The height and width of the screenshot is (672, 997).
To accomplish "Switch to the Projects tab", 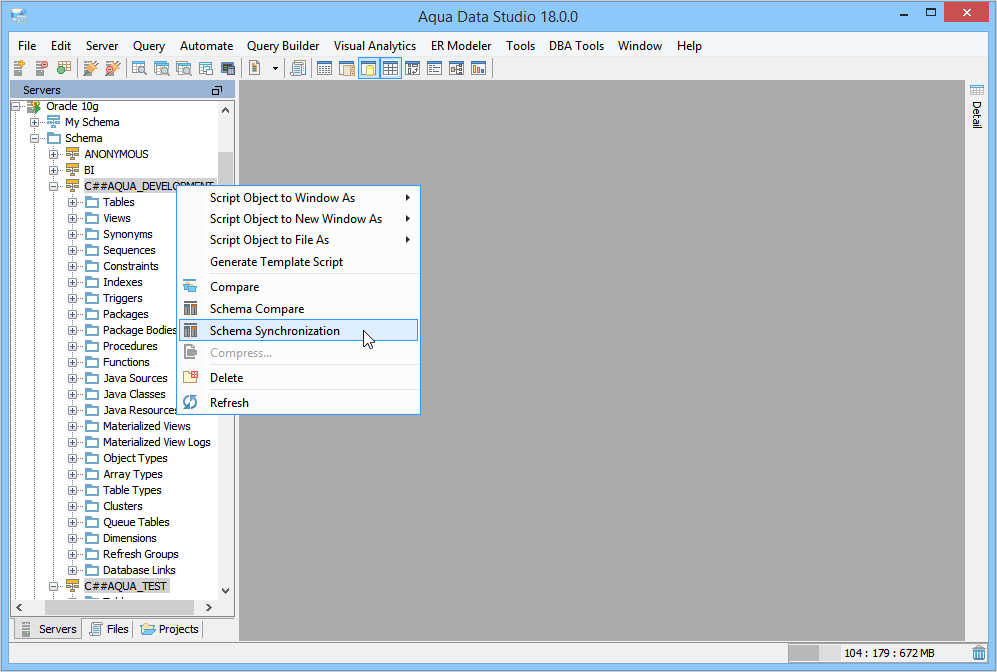I will point(169,629).
